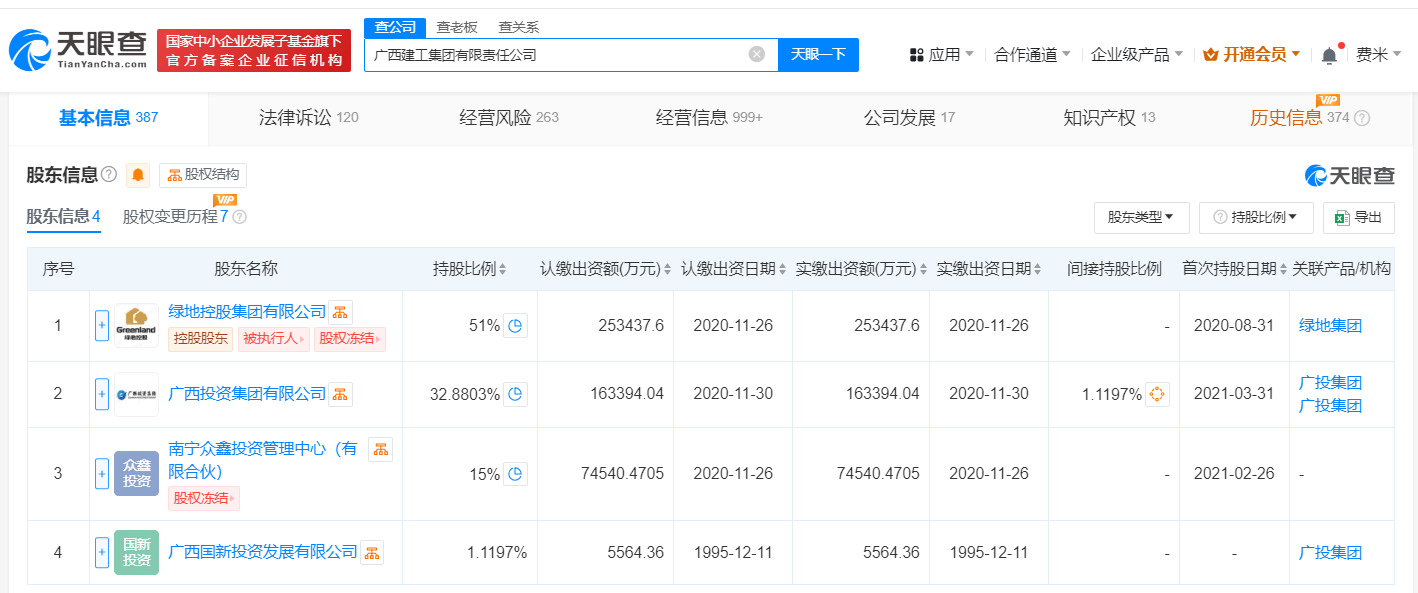This screenshot has height=593, width=1418.
Task: Click the company search input field
Action: 555,55
